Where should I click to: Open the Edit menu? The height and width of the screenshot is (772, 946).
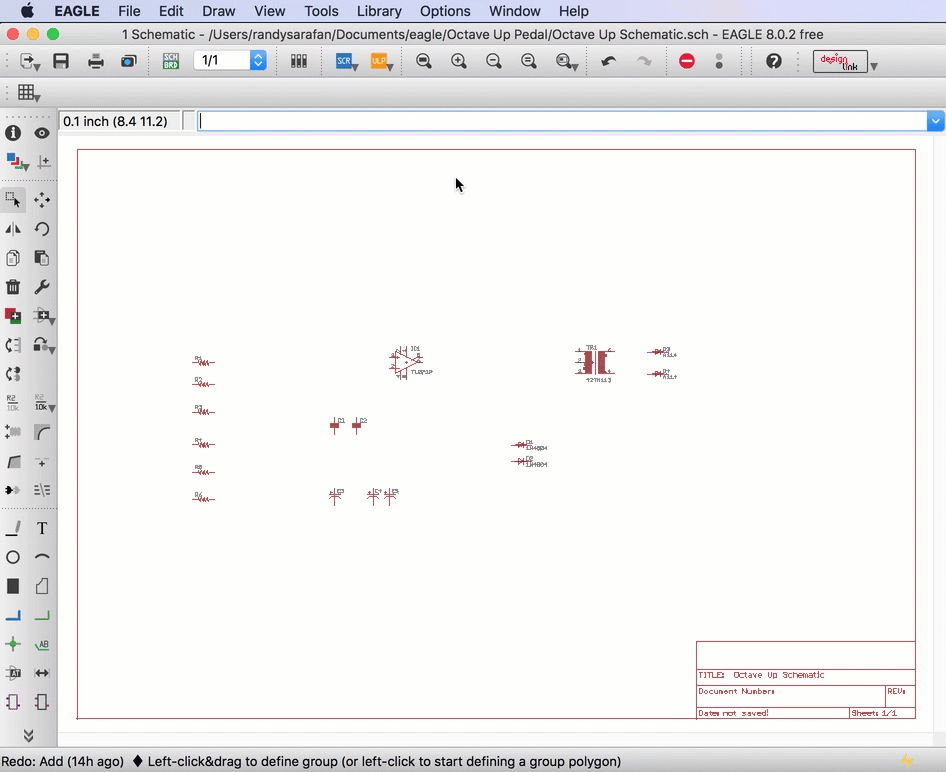coord(171,11)
